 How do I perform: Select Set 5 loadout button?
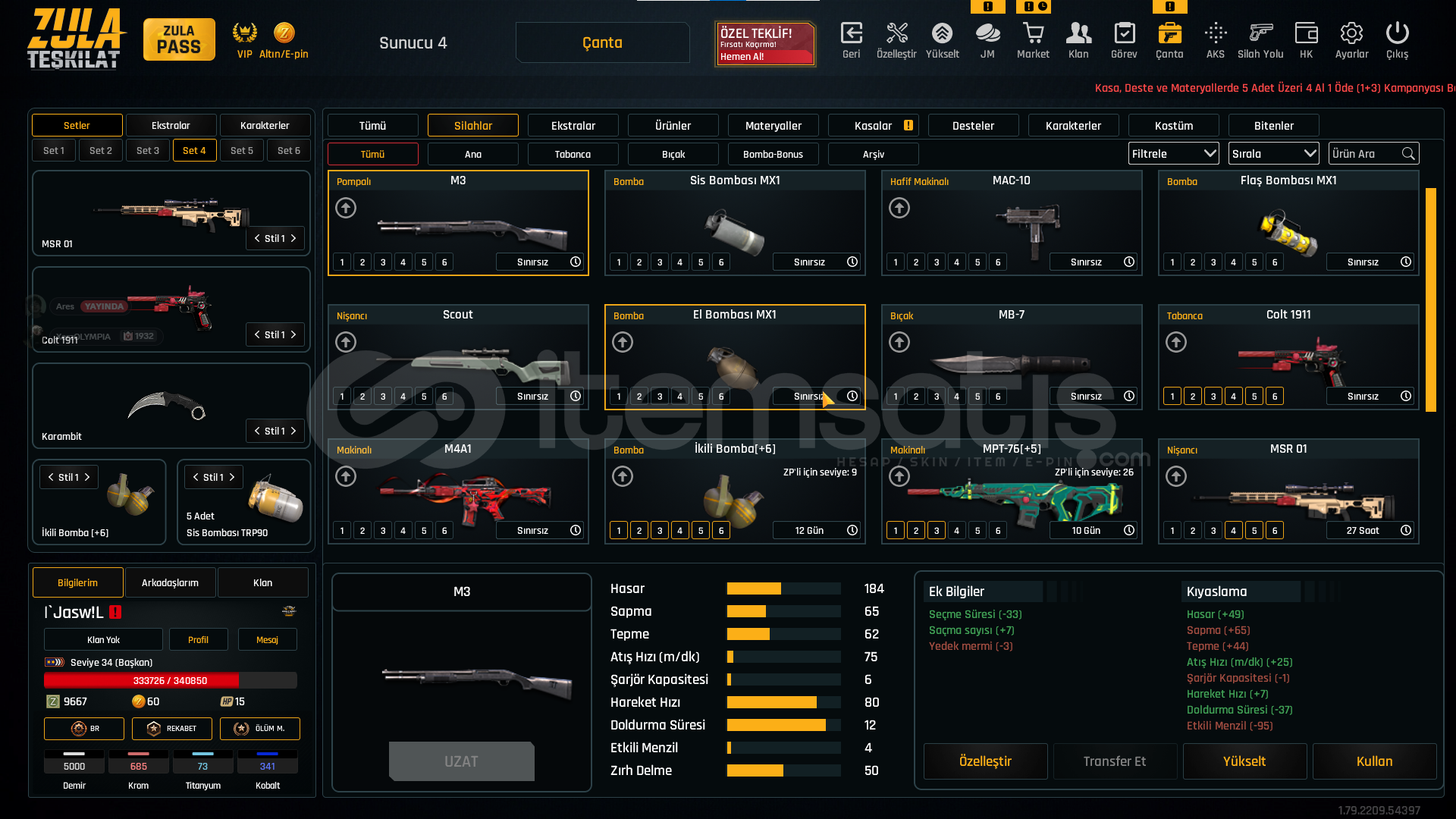[242, 150]
